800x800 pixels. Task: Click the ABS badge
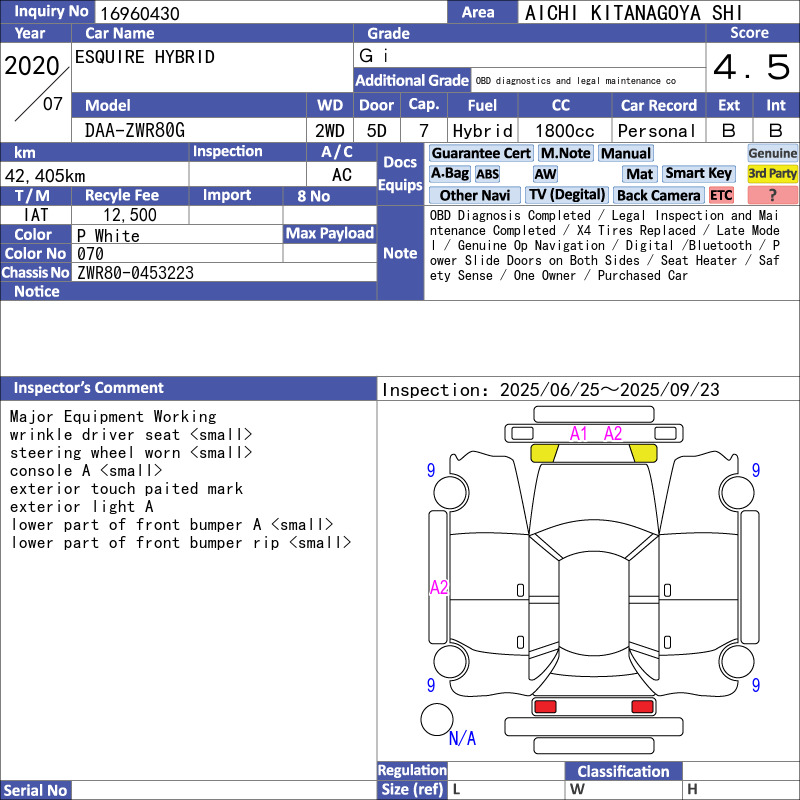pos(487,174)
